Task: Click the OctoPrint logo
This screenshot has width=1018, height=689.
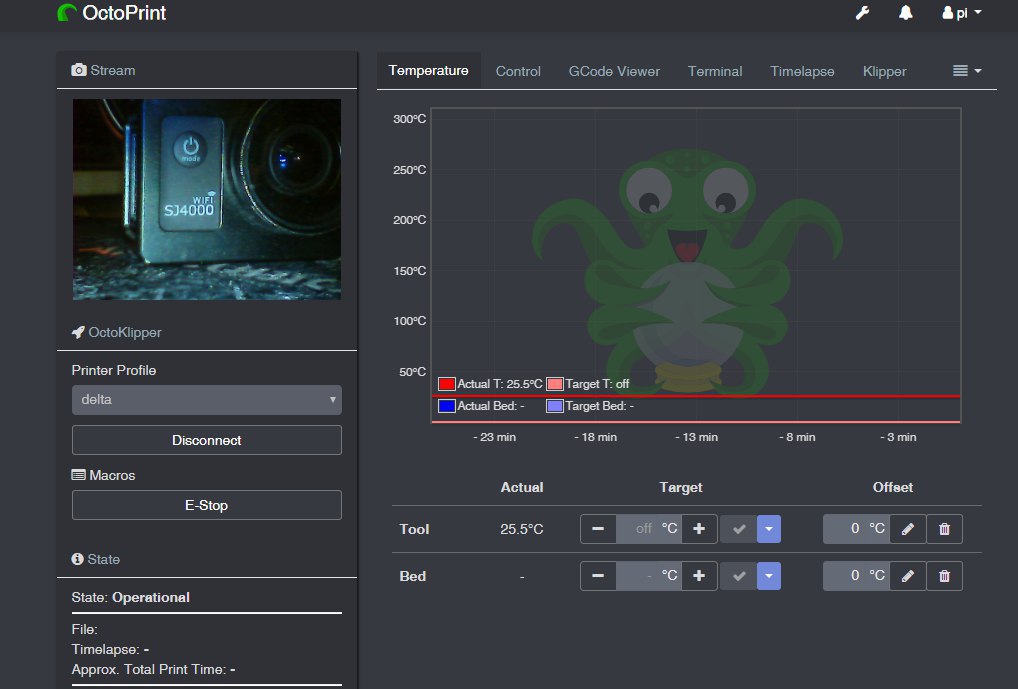Action: 112,13
